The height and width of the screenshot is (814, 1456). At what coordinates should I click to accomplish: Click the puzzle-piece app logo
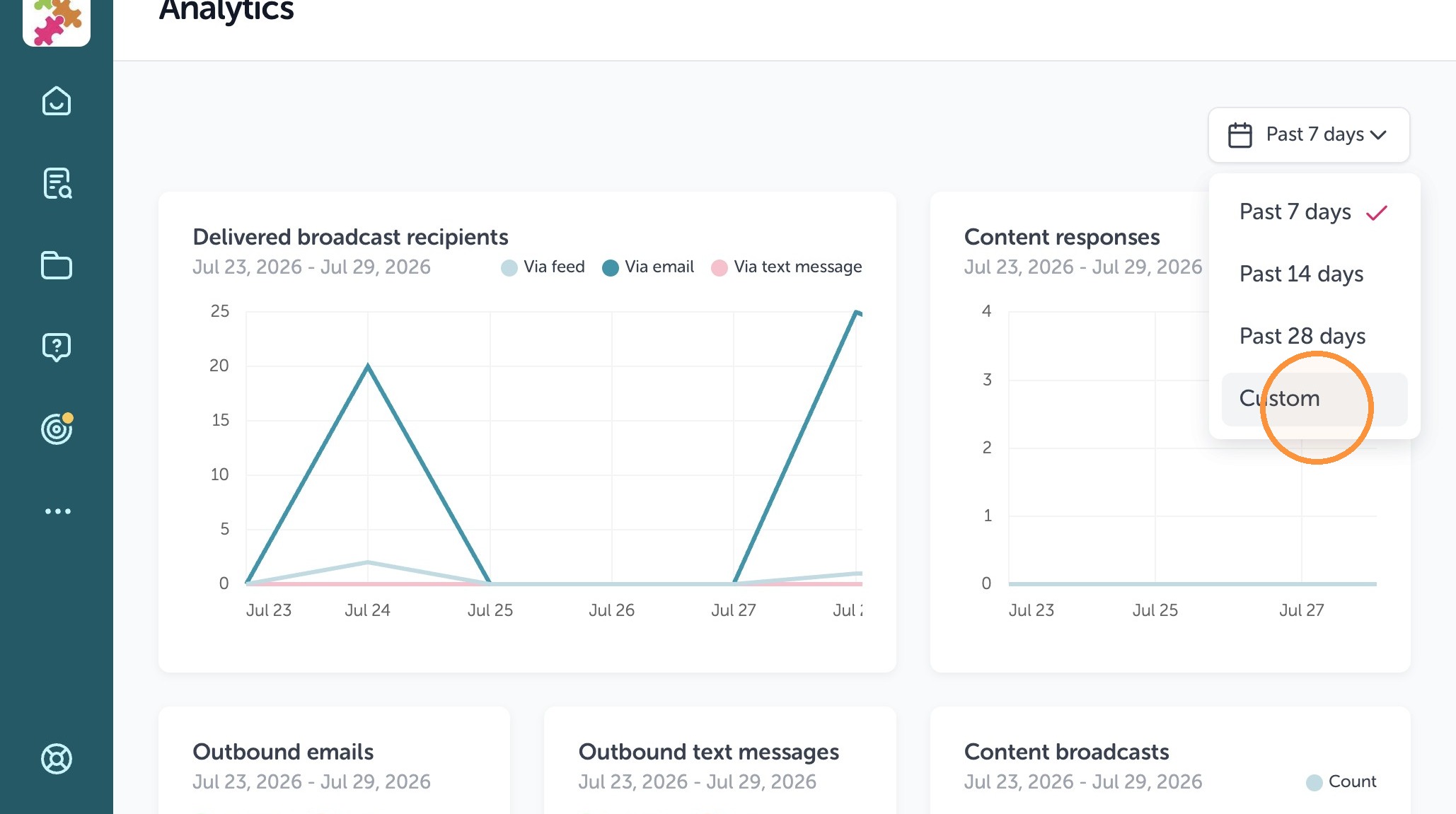tap(57, 21)
